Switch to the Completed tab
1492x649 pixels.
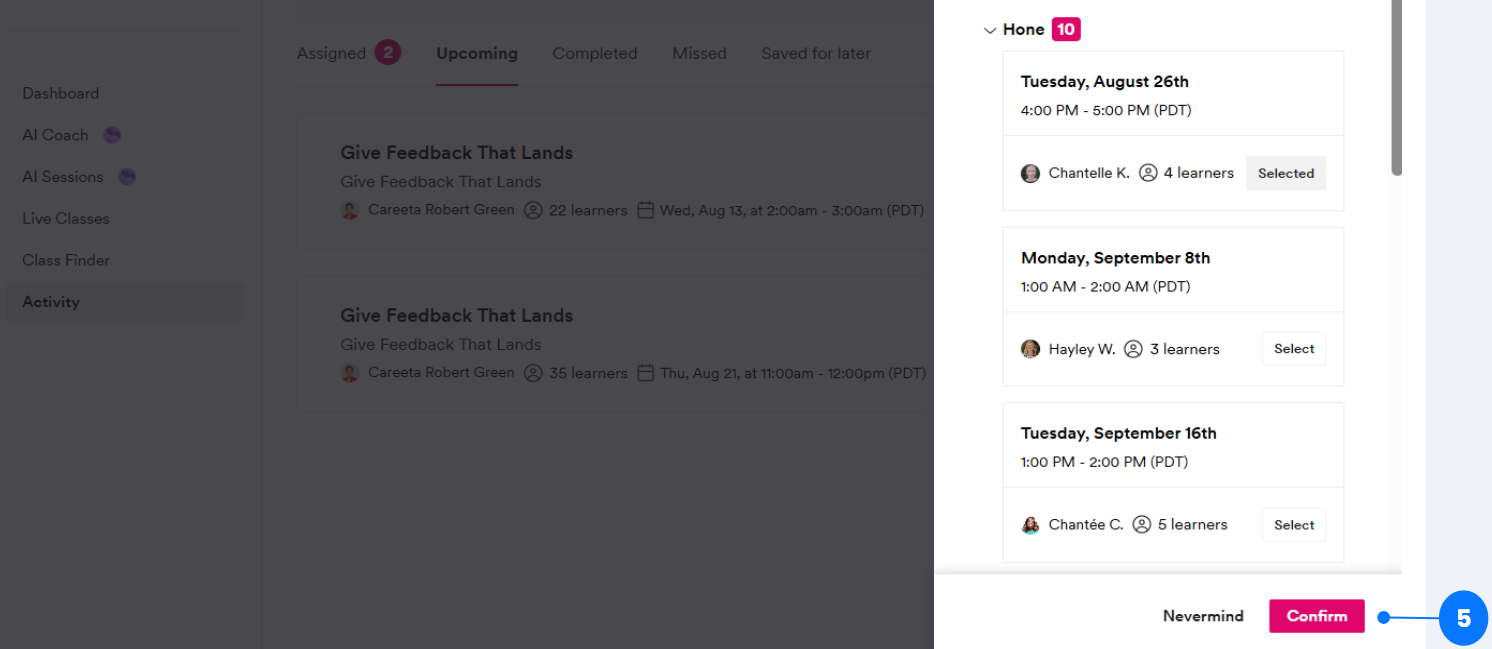[x=594, y=54]
